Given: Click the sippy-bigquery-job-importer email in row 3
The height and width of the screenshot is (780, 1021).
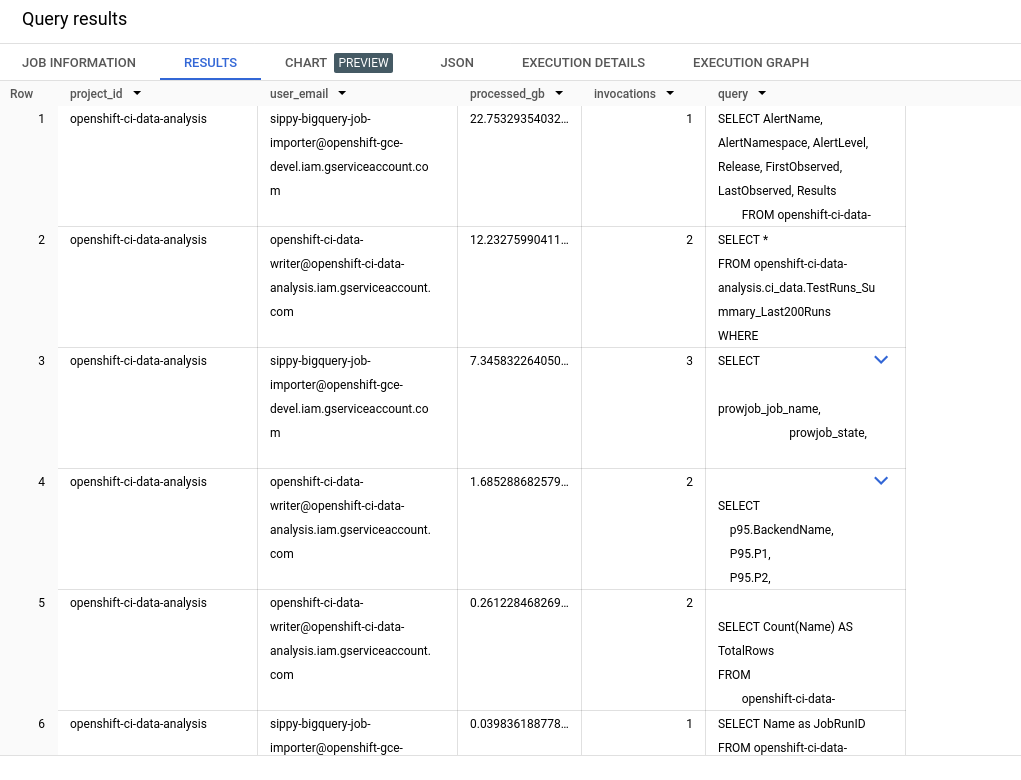Looking at the screenshot, I should point(349,397).
